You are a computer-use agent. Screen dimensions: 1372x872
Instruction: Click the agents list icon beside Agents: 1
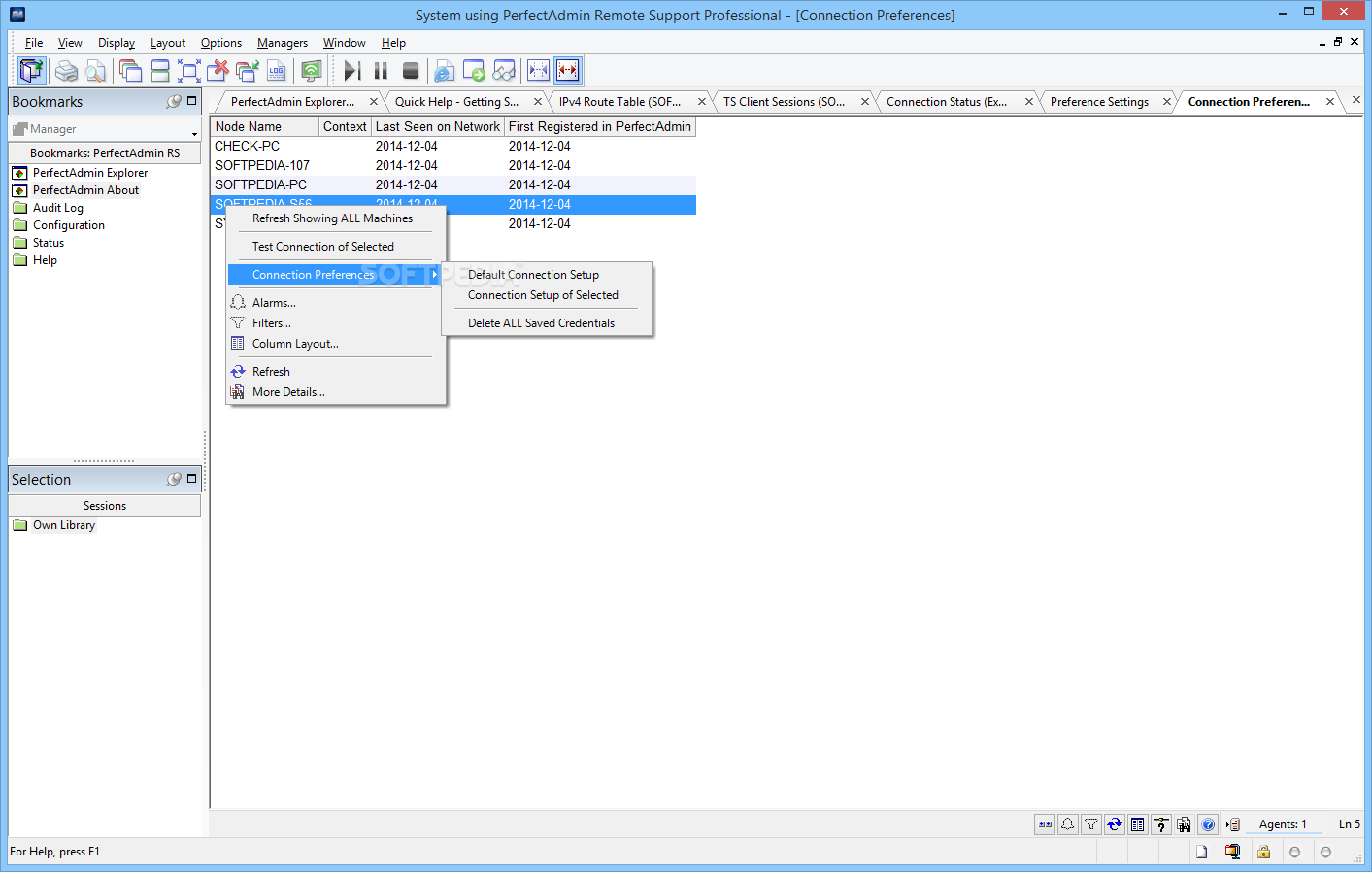point(1233,824)
